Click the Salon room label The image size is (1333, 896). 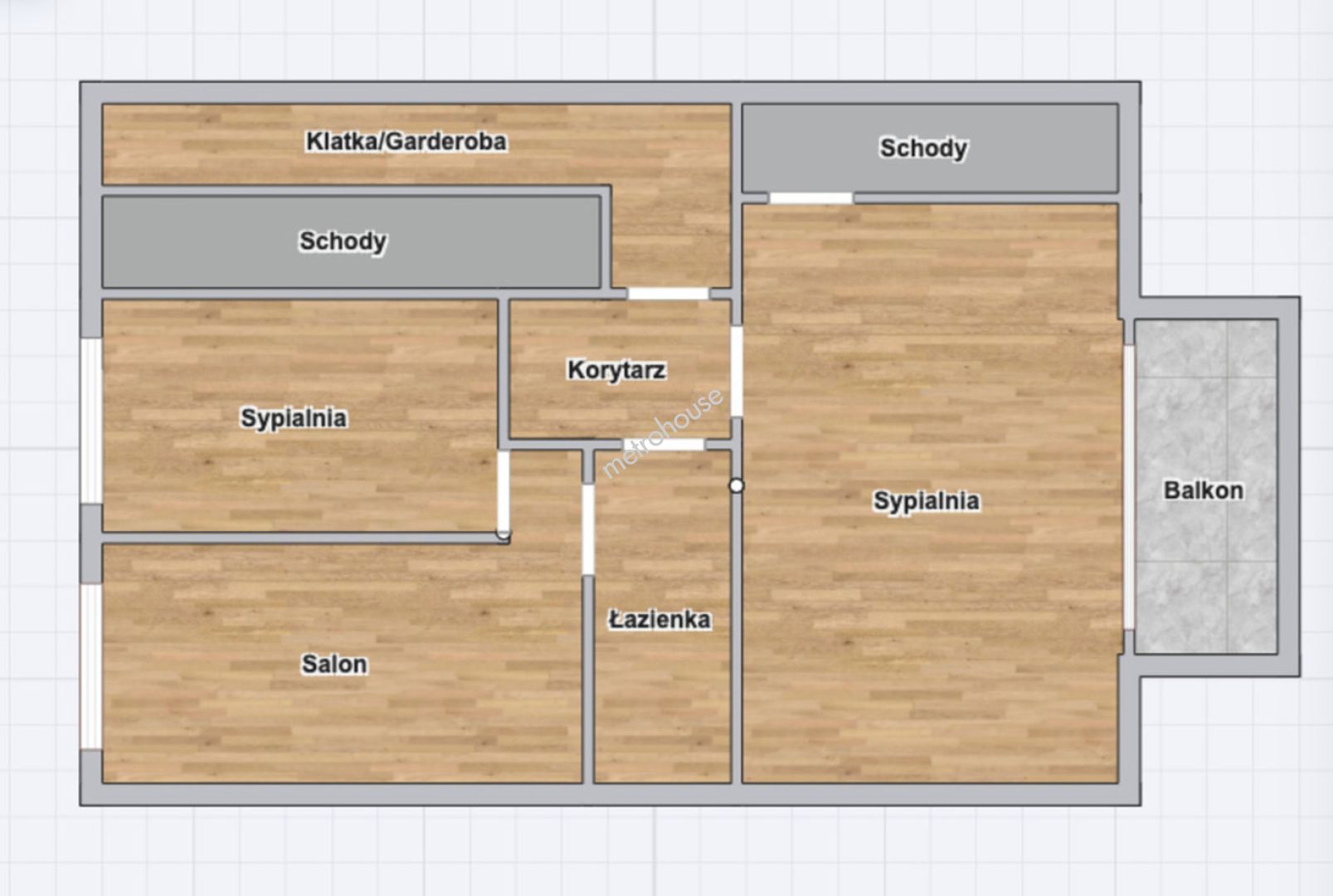point(333,664)
